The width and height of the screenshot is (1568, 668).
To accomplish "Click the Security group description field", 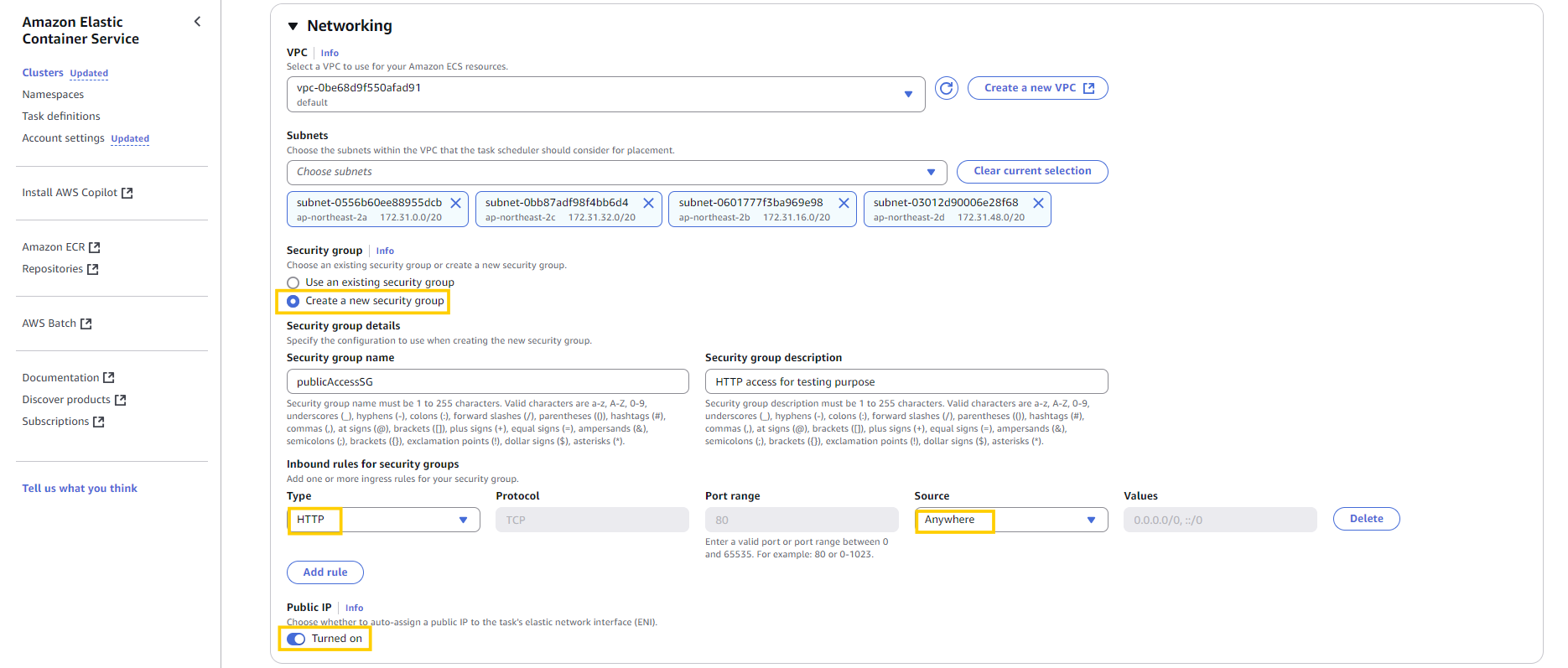I will tap(906, 381).
